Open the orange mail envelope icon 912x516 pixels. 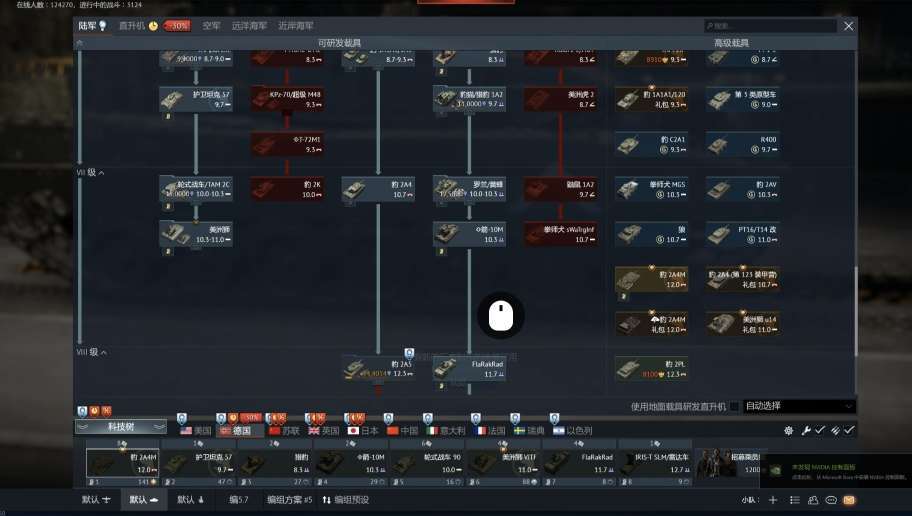tap(849, 500)
